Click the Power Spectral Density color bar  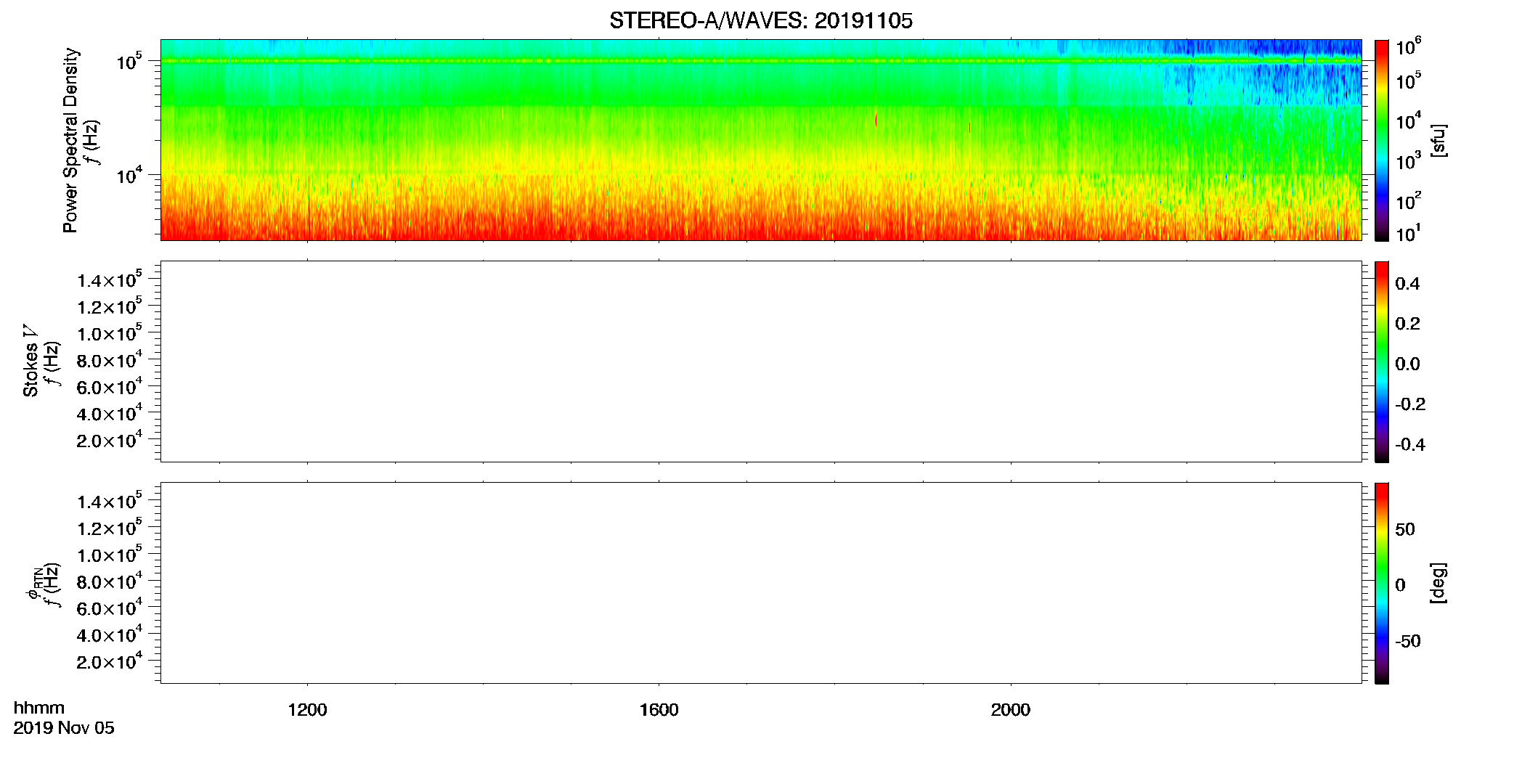click(1382, 140)
